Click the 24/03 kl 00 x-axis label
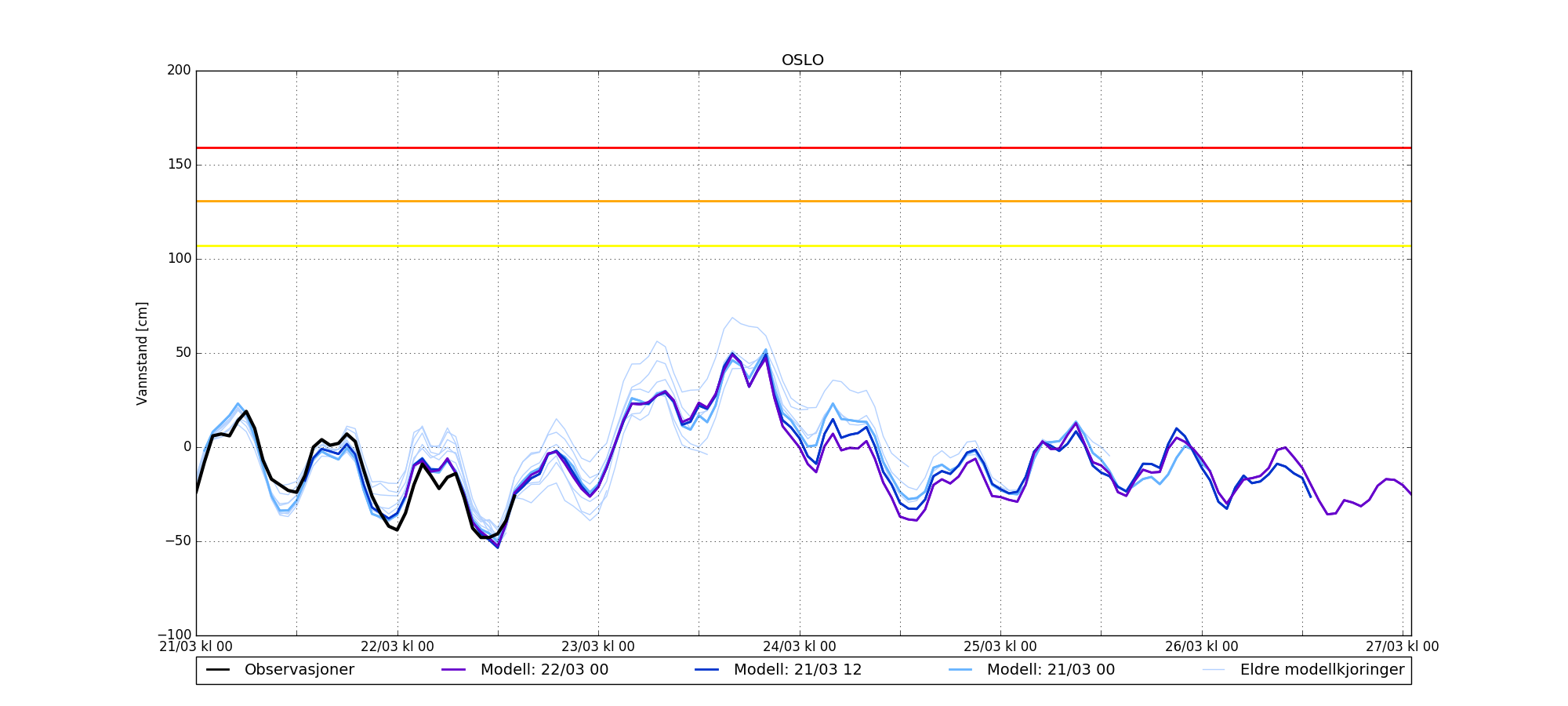Screen dimensions: 1568x706 coord(800,647)
